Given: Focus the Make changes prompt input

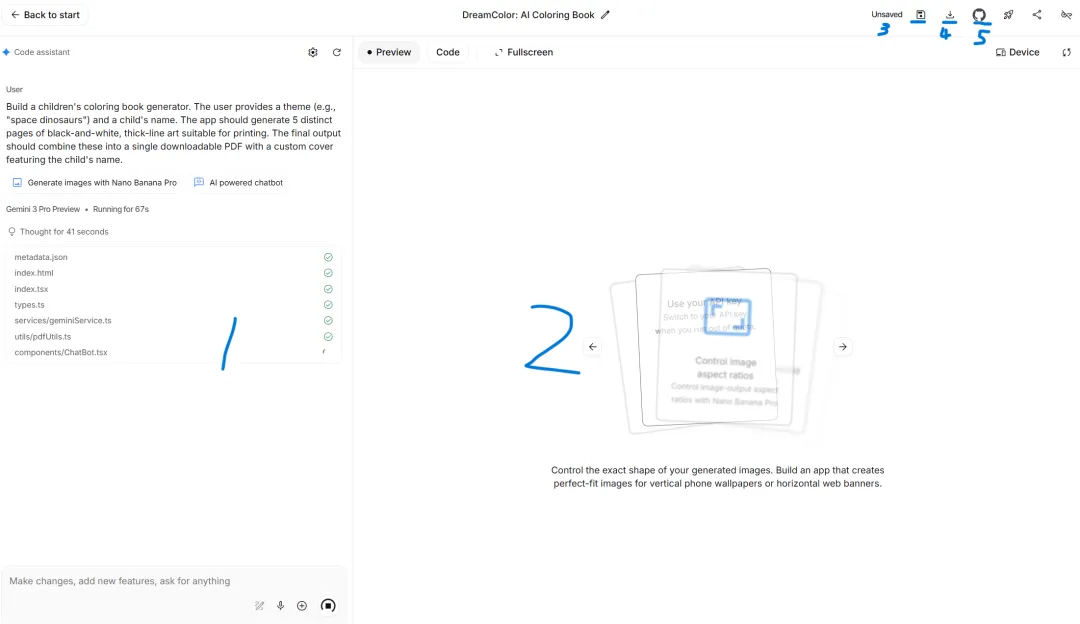Looking at the screenshot, I should (x=174, y=581).
